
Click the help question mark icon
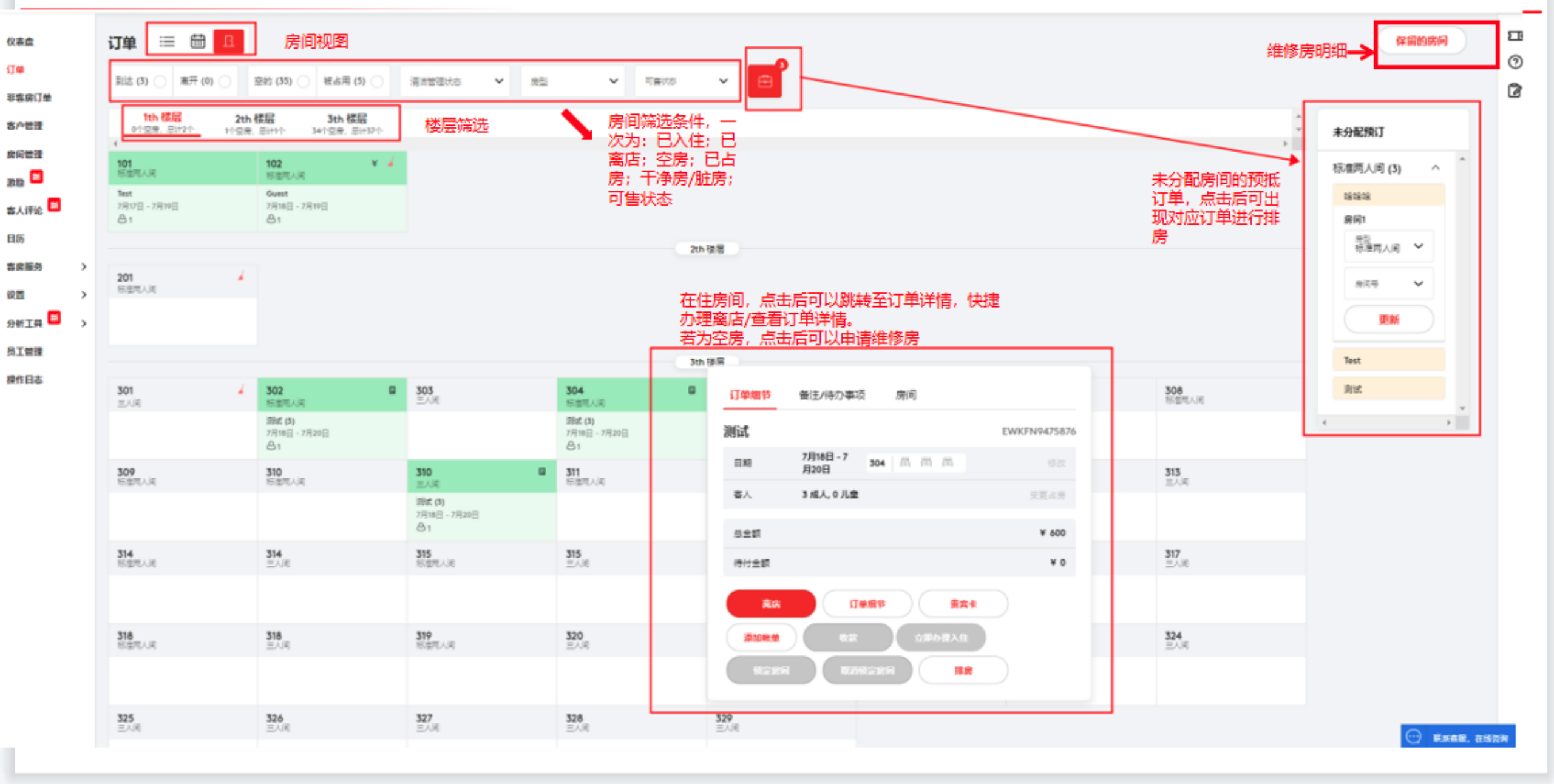point(1515,62)
